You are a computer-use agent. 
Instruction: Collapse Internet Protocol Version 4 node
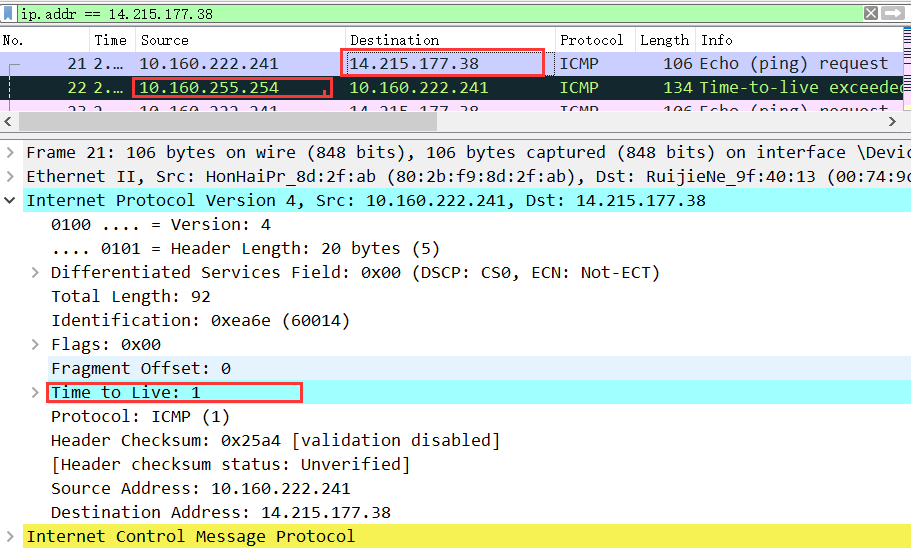click(x=10, y=200)
